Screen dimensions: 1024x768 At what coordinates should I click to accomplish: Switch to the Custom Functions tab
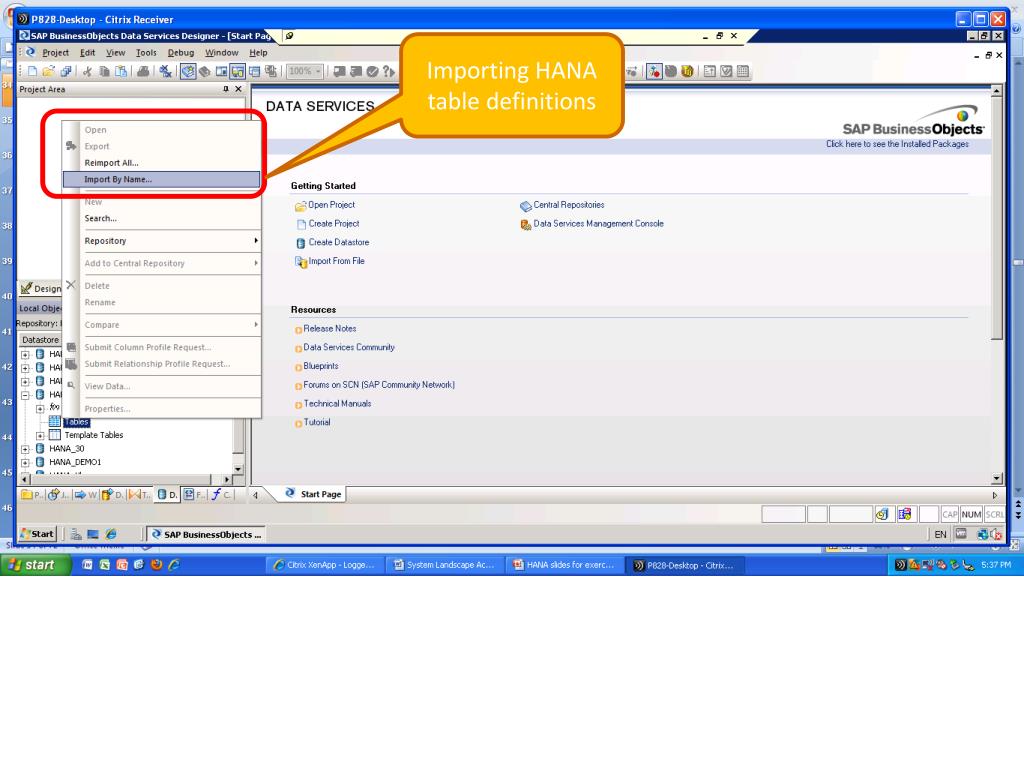click(221, 495)
